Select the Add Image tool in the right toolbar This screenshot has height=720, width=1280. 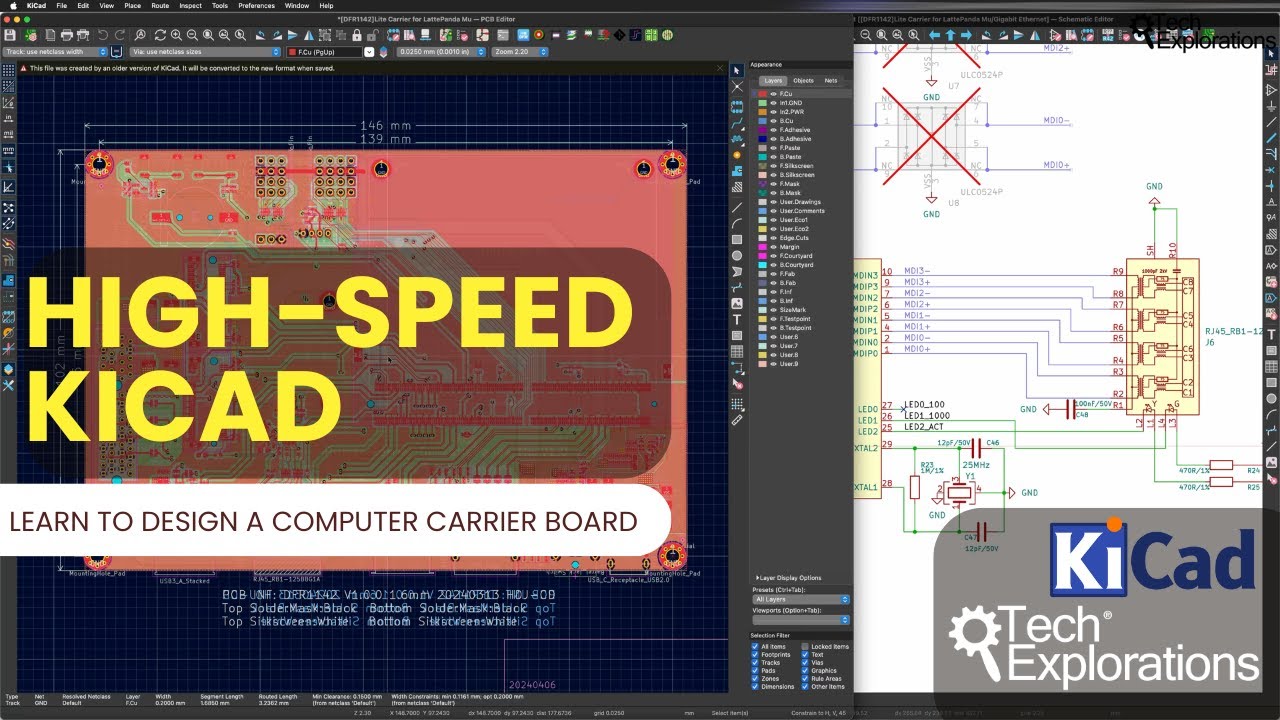tap(737, 303)
